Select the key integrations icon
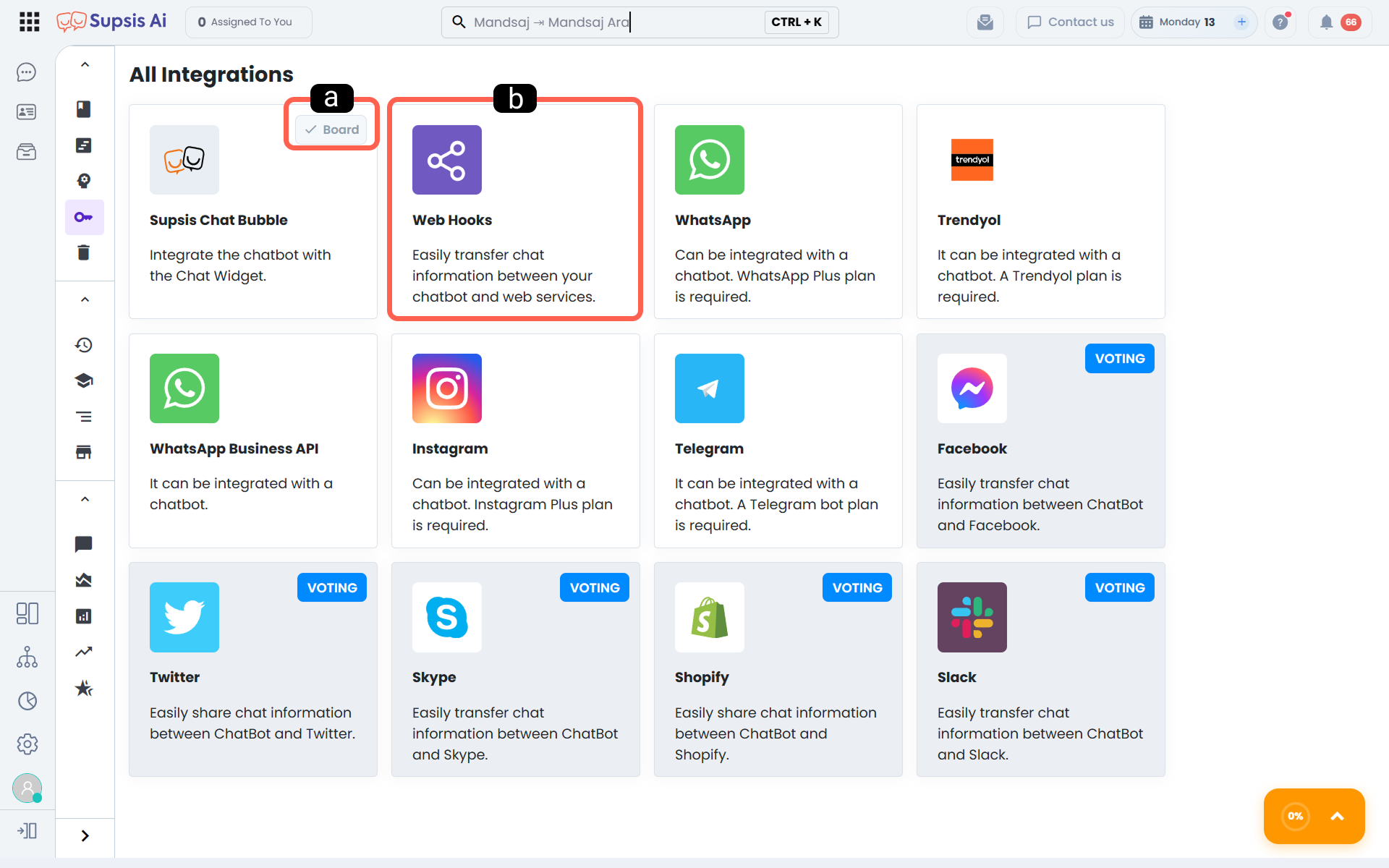This screenshot has height=868, width=1389. click(x=84, y=217)
